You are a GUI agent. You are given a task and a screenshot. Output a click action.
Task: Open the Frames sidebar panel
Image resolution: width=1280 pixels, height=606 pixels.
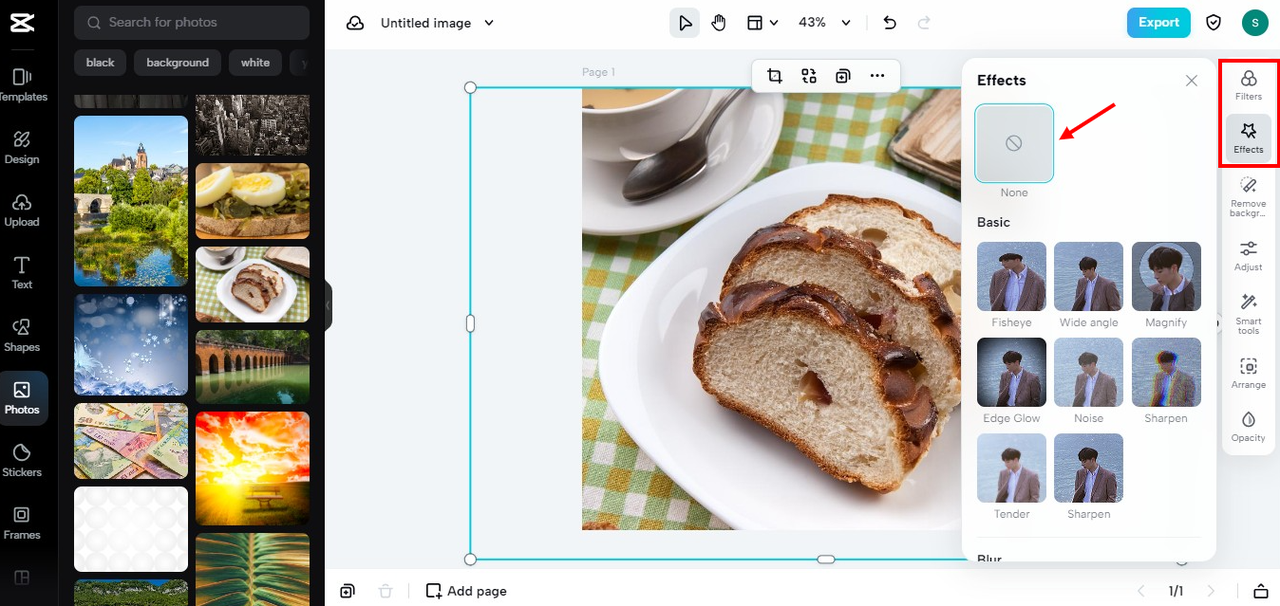coord(22,522)
